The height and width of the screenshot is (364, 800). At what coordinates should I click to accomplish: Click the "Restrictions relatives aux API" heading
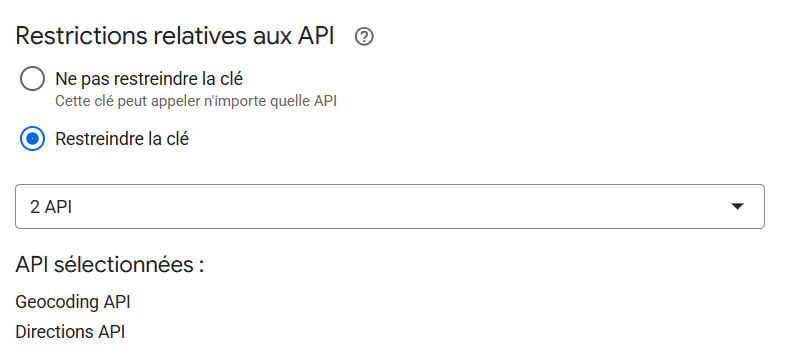tap(174, 36)
